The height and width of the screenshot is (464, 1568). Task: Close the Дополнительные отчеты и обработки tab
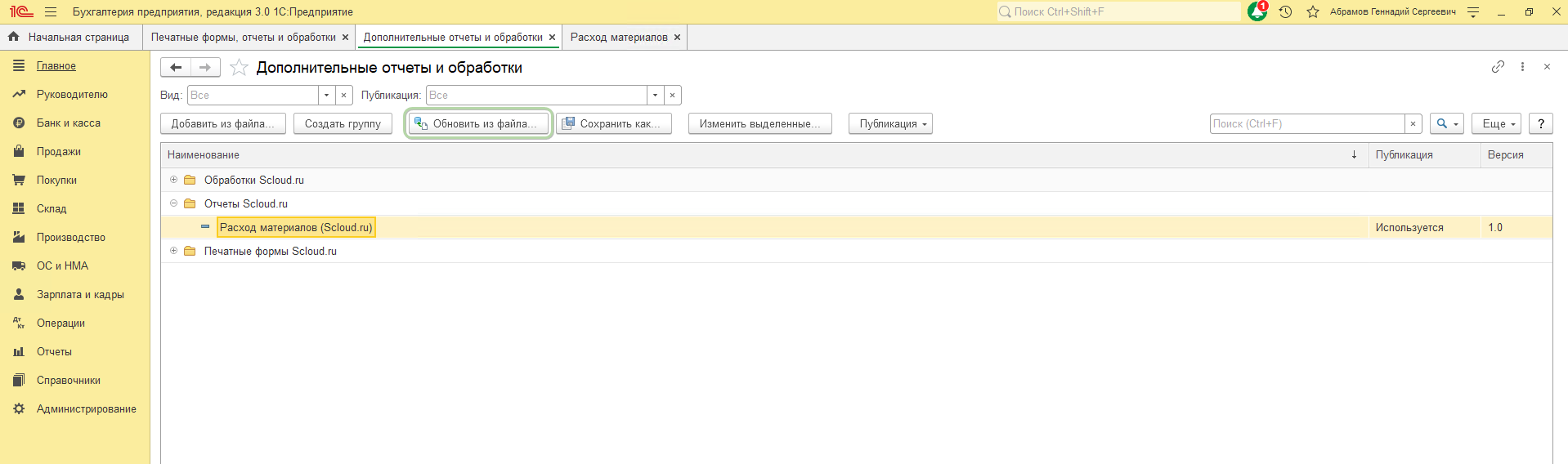click(552, 38)
